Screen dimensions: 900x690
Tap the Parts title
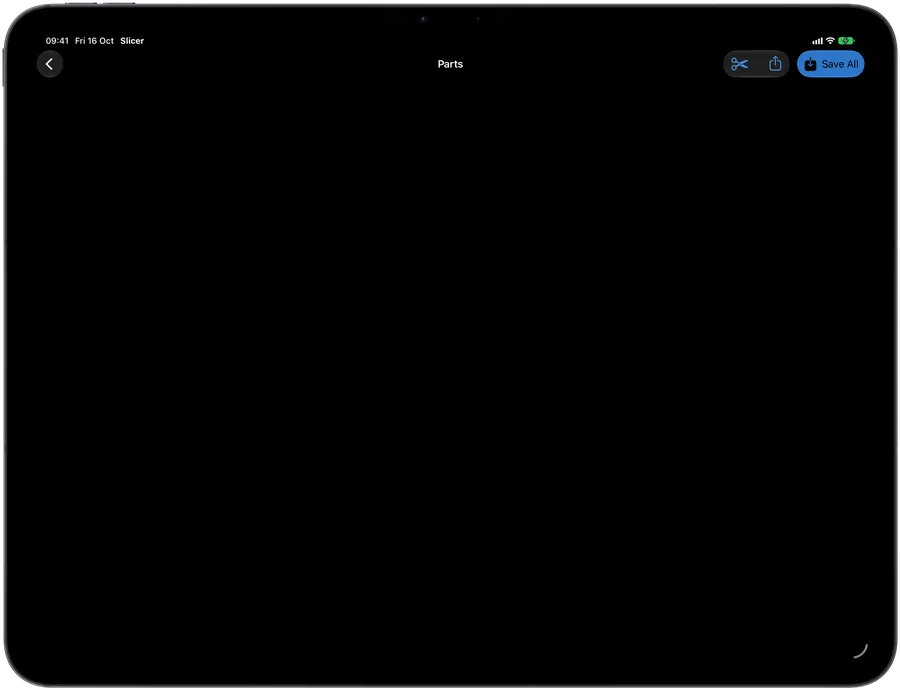(450, 64)
